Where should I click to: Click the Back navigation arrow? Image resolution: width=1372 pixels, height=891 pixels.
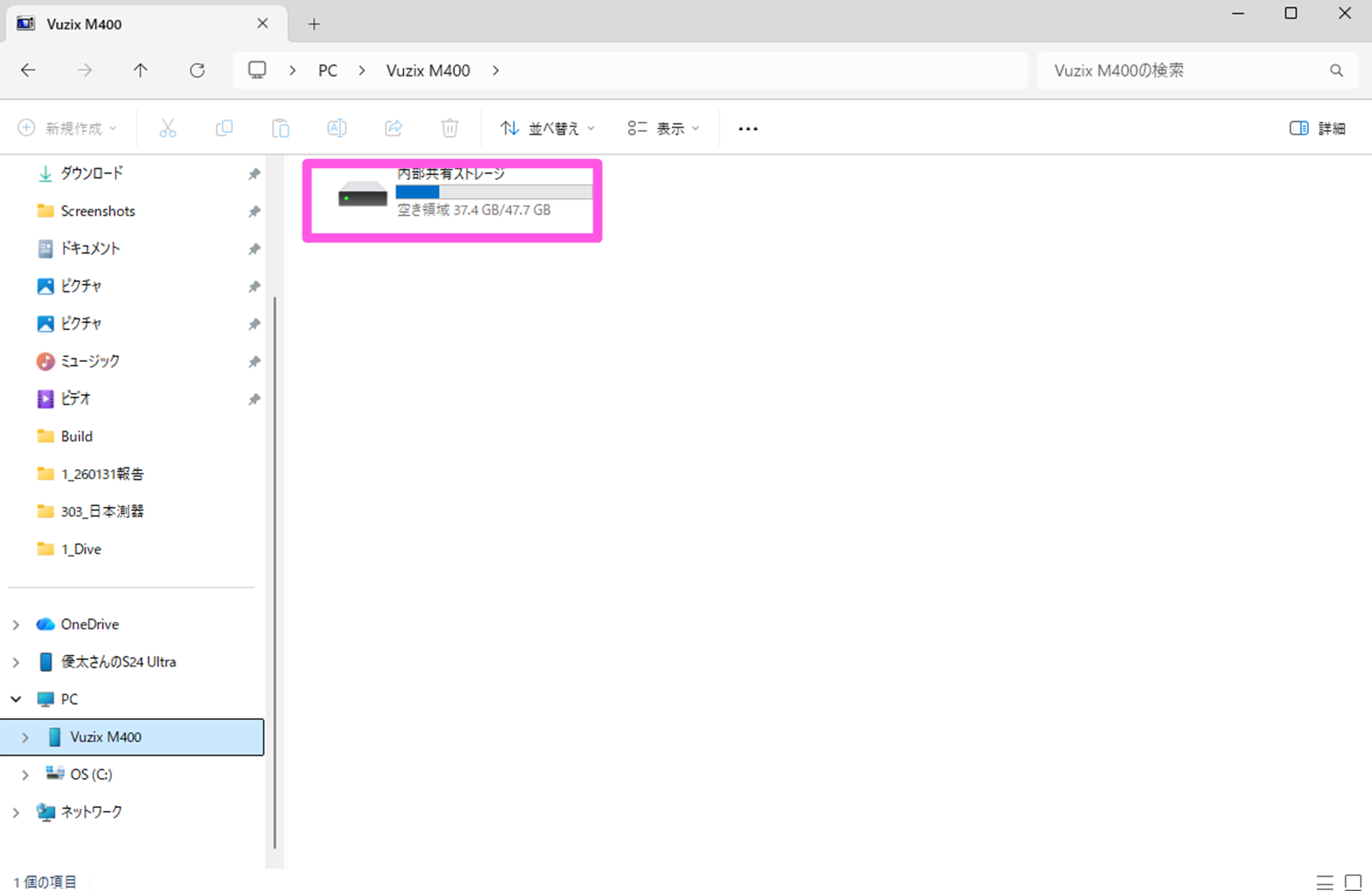[x=29, y=70]
